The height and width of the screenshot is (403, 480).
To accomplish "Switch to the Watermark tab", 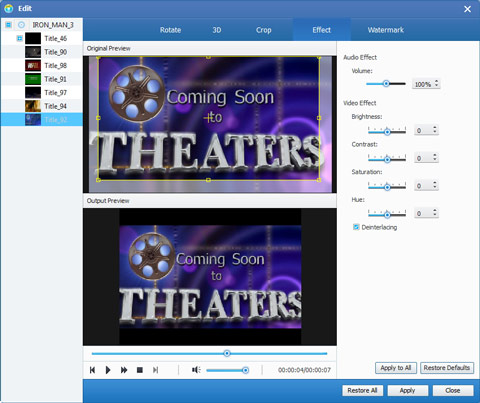I will [x=386, y=30].
